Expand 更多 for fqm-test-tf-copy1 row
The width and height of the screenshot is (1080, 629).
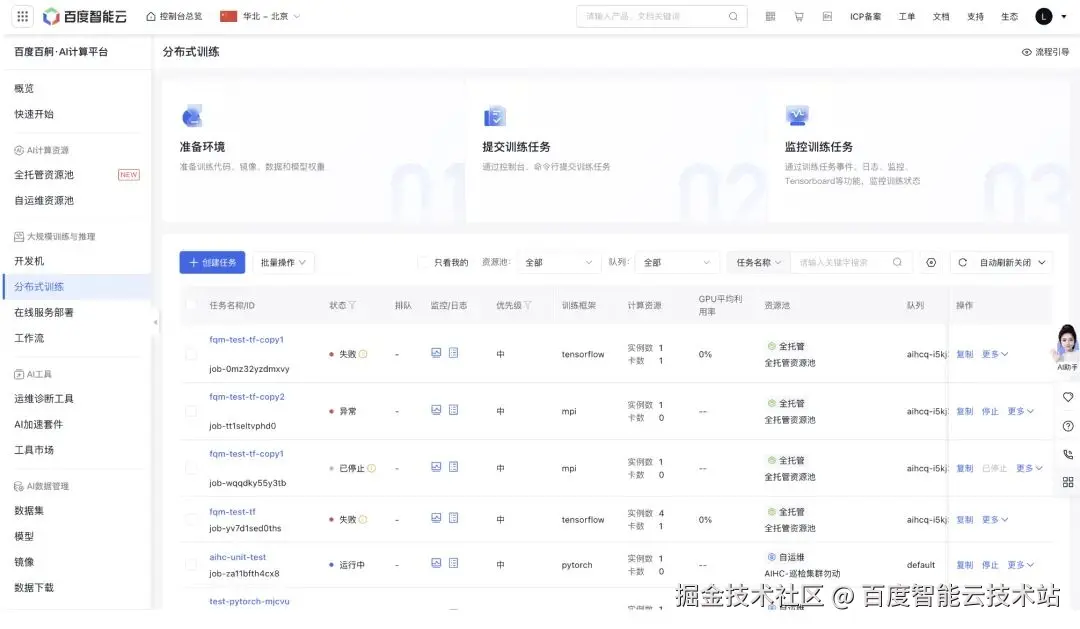pyautogui.click(x=995, y=354)
